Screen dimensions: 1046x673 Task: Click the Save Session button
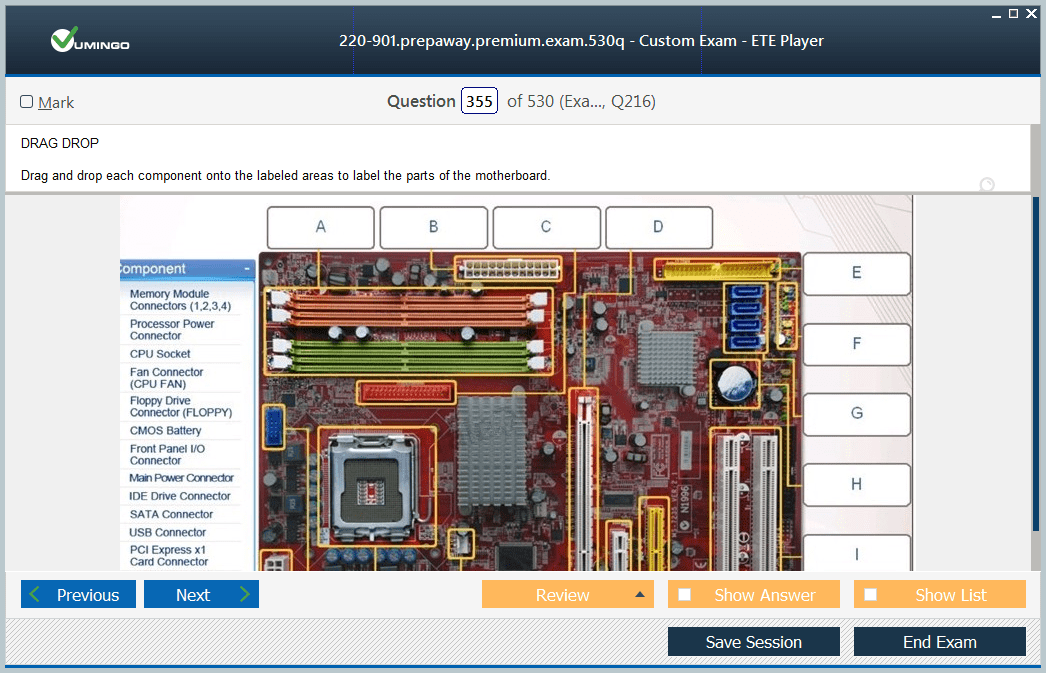point(753,642)
